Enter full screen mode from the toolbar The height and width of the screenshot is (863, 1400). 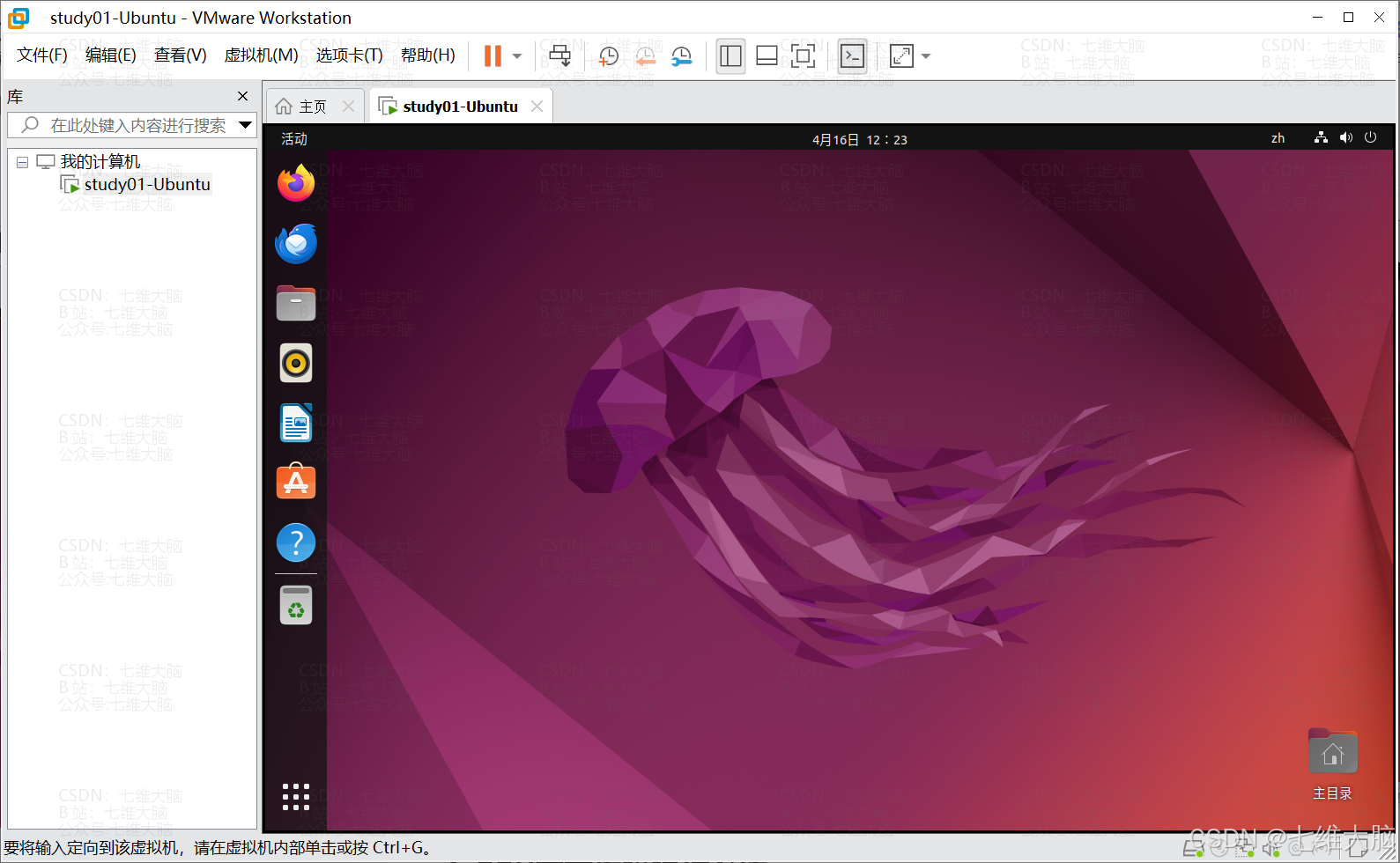click(803, 56)
